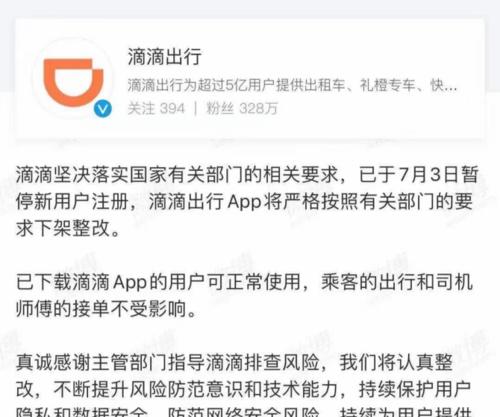Select the second paragraph about 已下载滴滴App
This screenshot has height=417, width=500.
[x=244, y=296]
